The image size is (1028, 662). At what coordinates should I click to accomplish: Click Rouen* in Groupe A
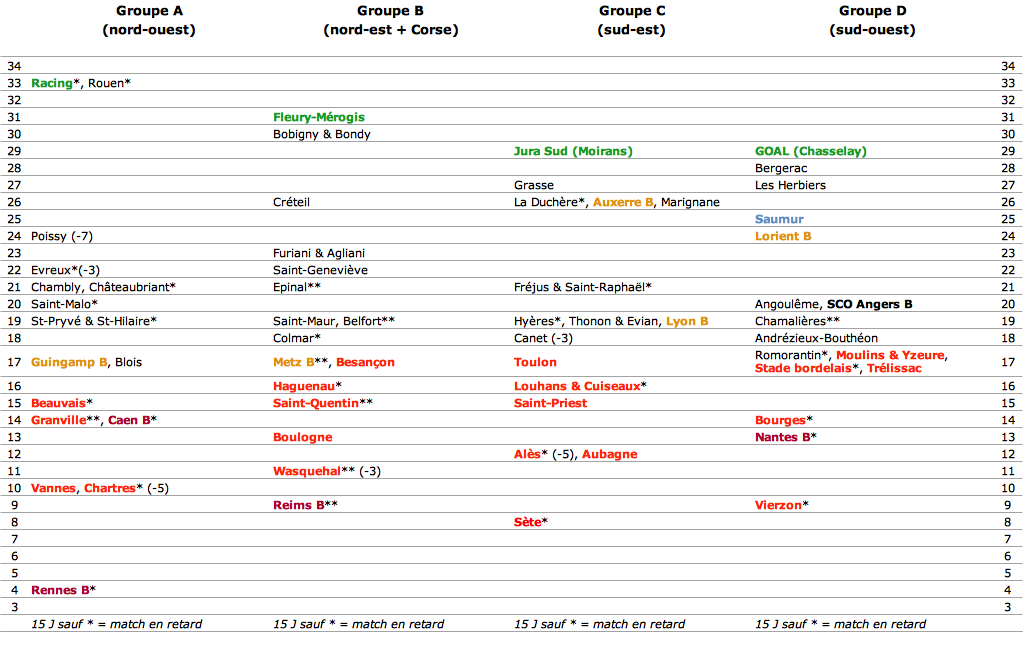(x=109, y=83)
